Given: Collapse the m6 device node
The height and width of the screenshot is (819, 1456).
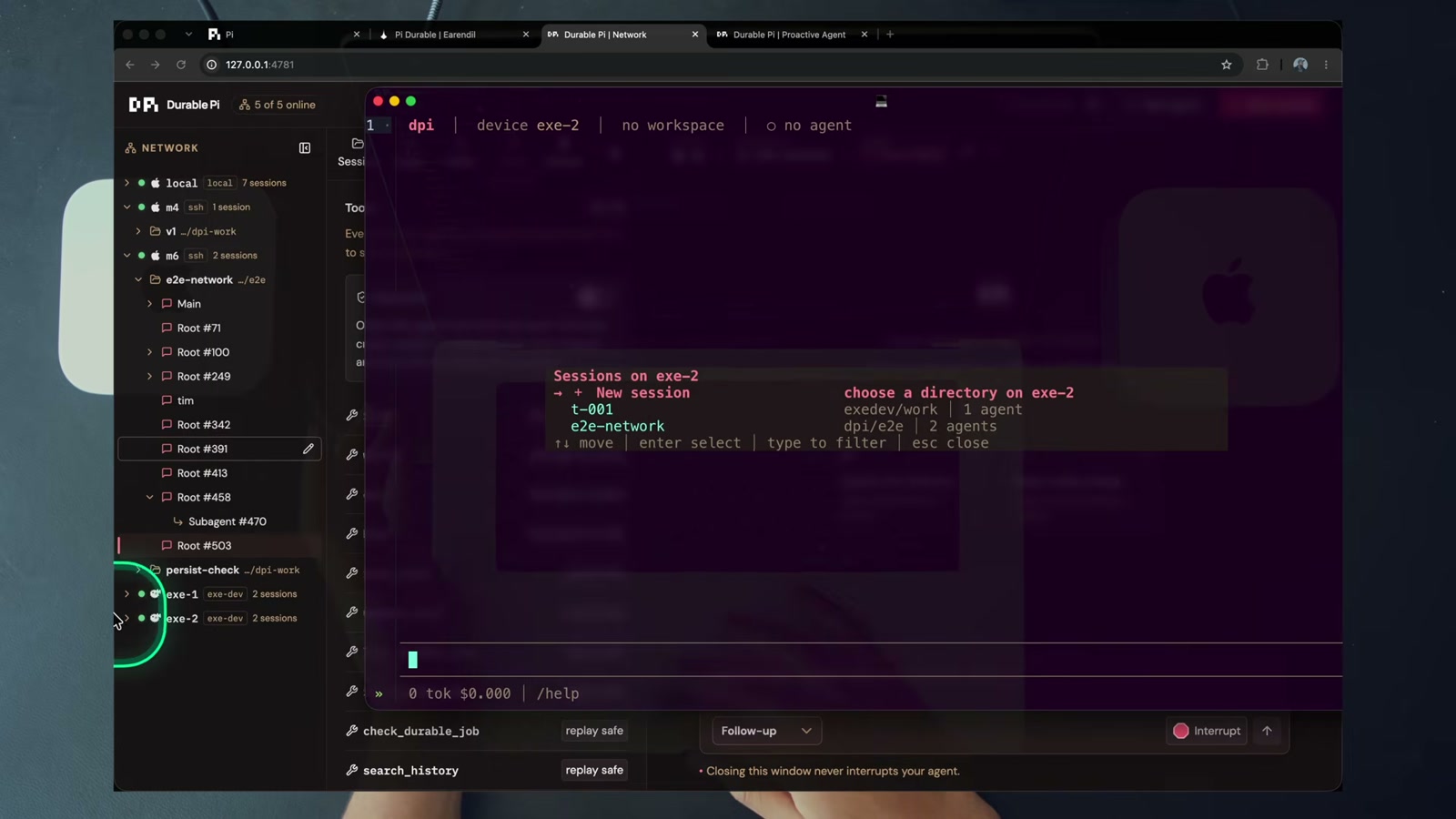Looking at the screenshot, I should (x=127, y=256).
